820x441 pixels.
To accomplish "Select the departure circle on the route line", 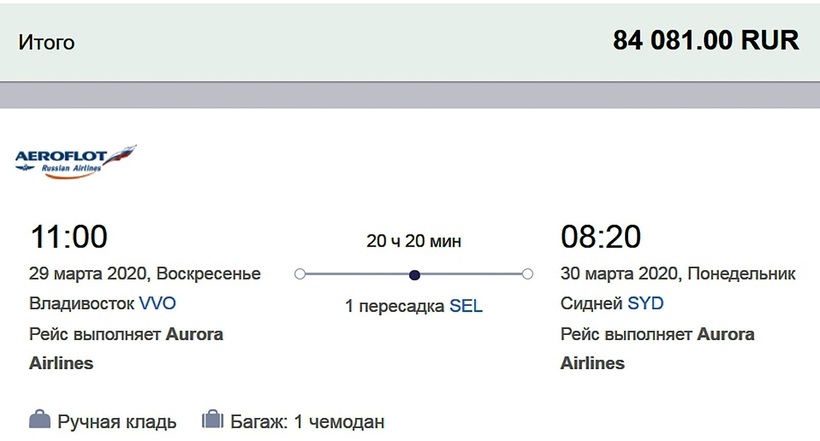I will (299, 274).
